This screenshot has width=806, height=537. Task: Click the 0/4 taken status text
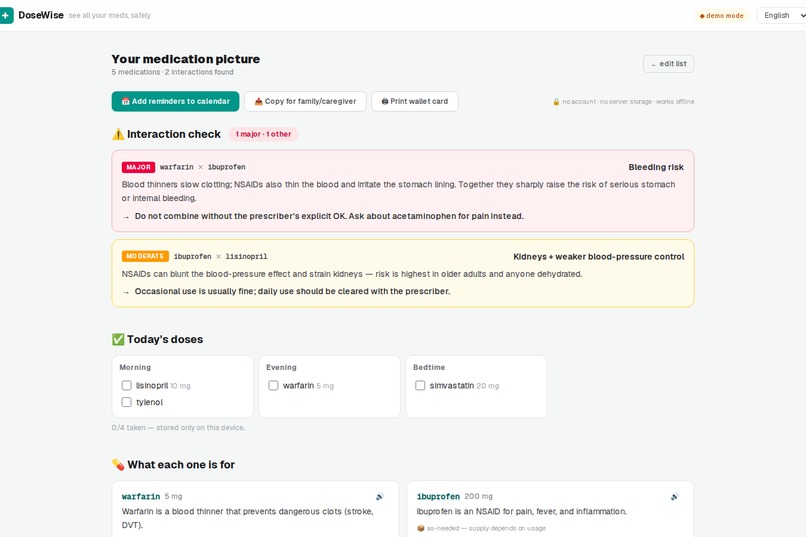178,428
